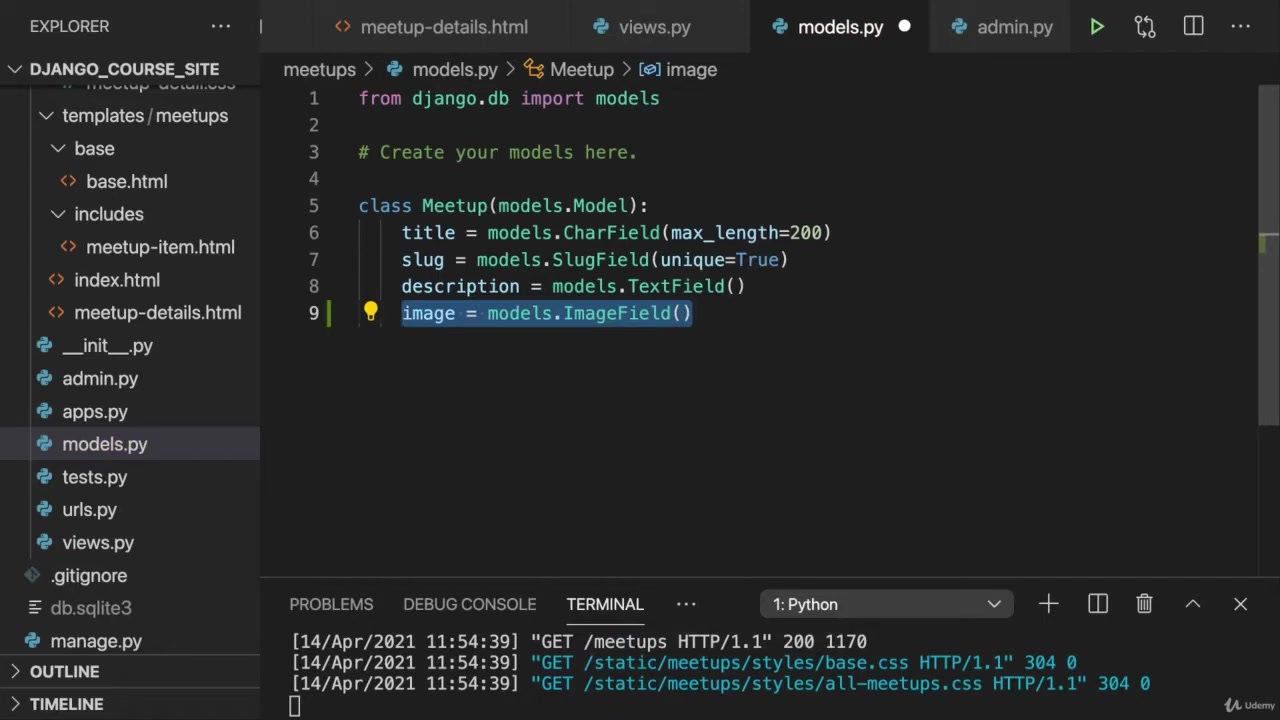Image resolution: width=1280 pixels, height=720 pixels.
Task: Switch to the views.py tab
Action: coord(653,27)
